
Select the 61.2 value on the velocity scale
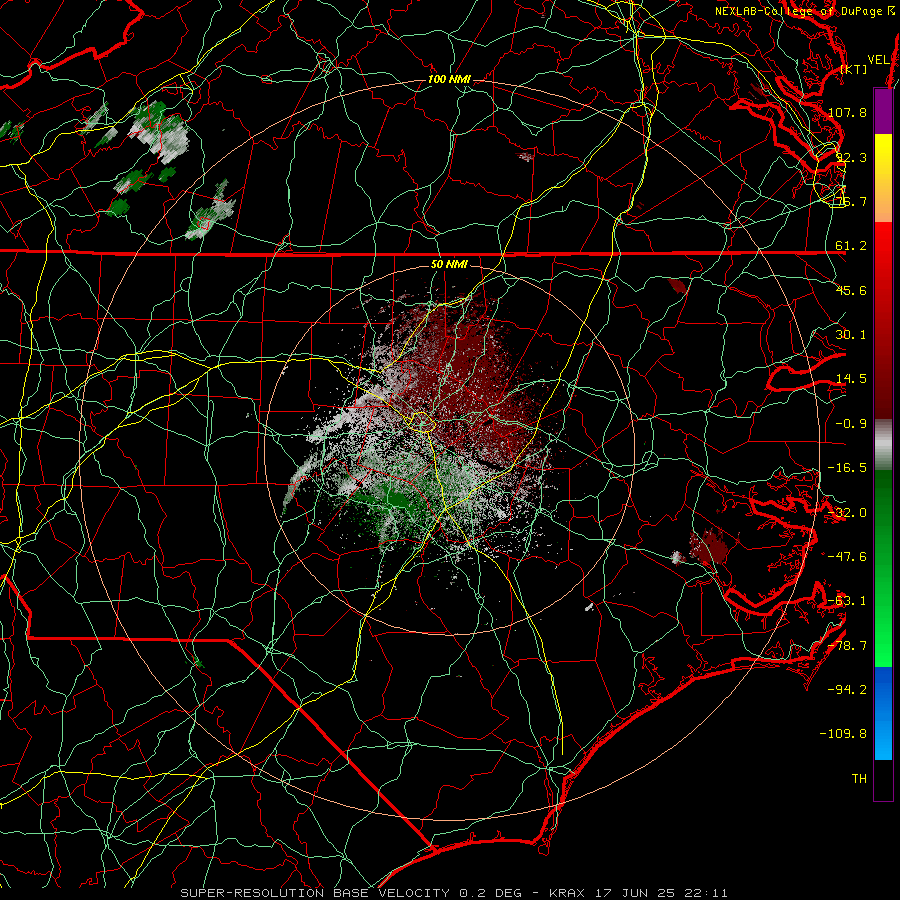(851, 246)
